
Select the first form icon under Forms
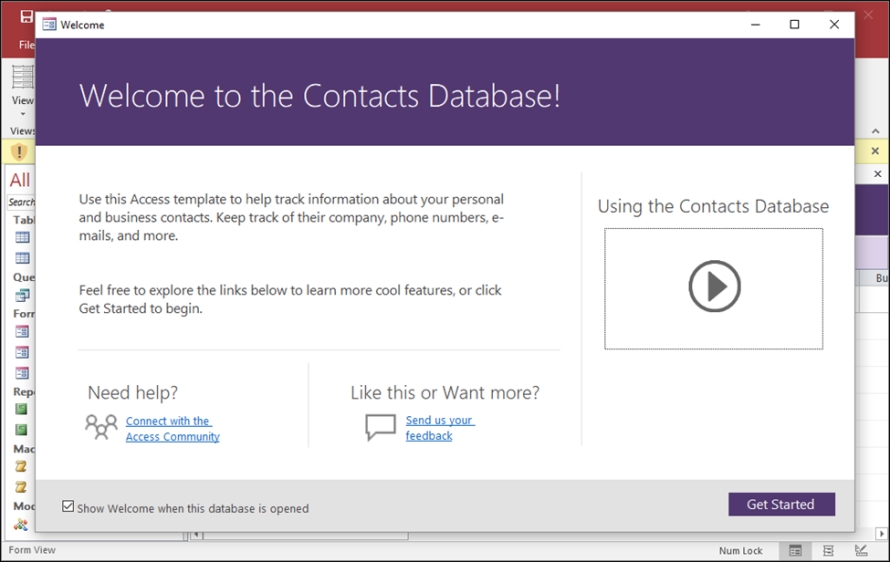pyautogui.click(x=22, y=332)
